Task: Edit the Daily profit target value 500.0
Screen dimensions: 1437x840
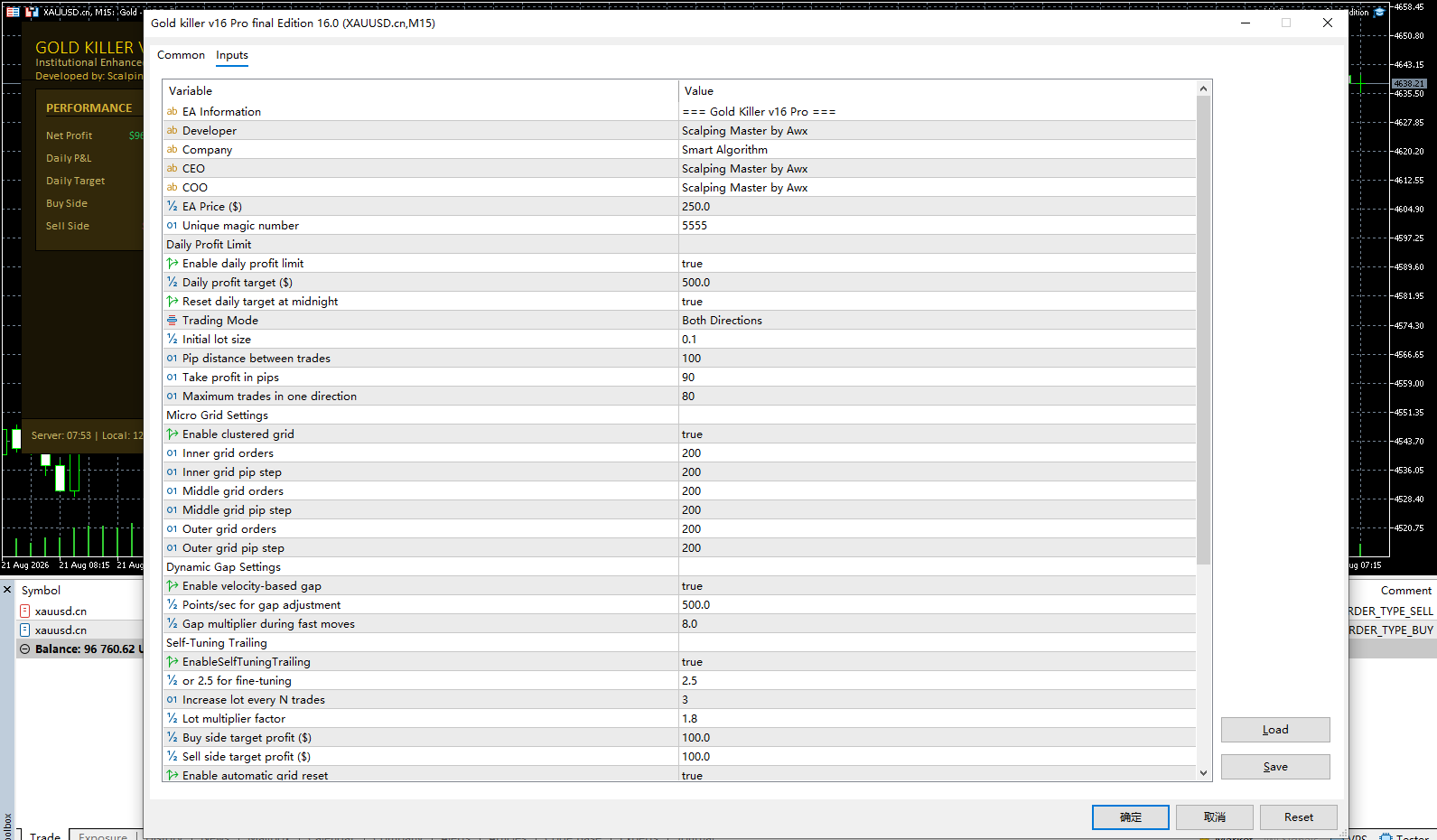Action: click(937, 283)
